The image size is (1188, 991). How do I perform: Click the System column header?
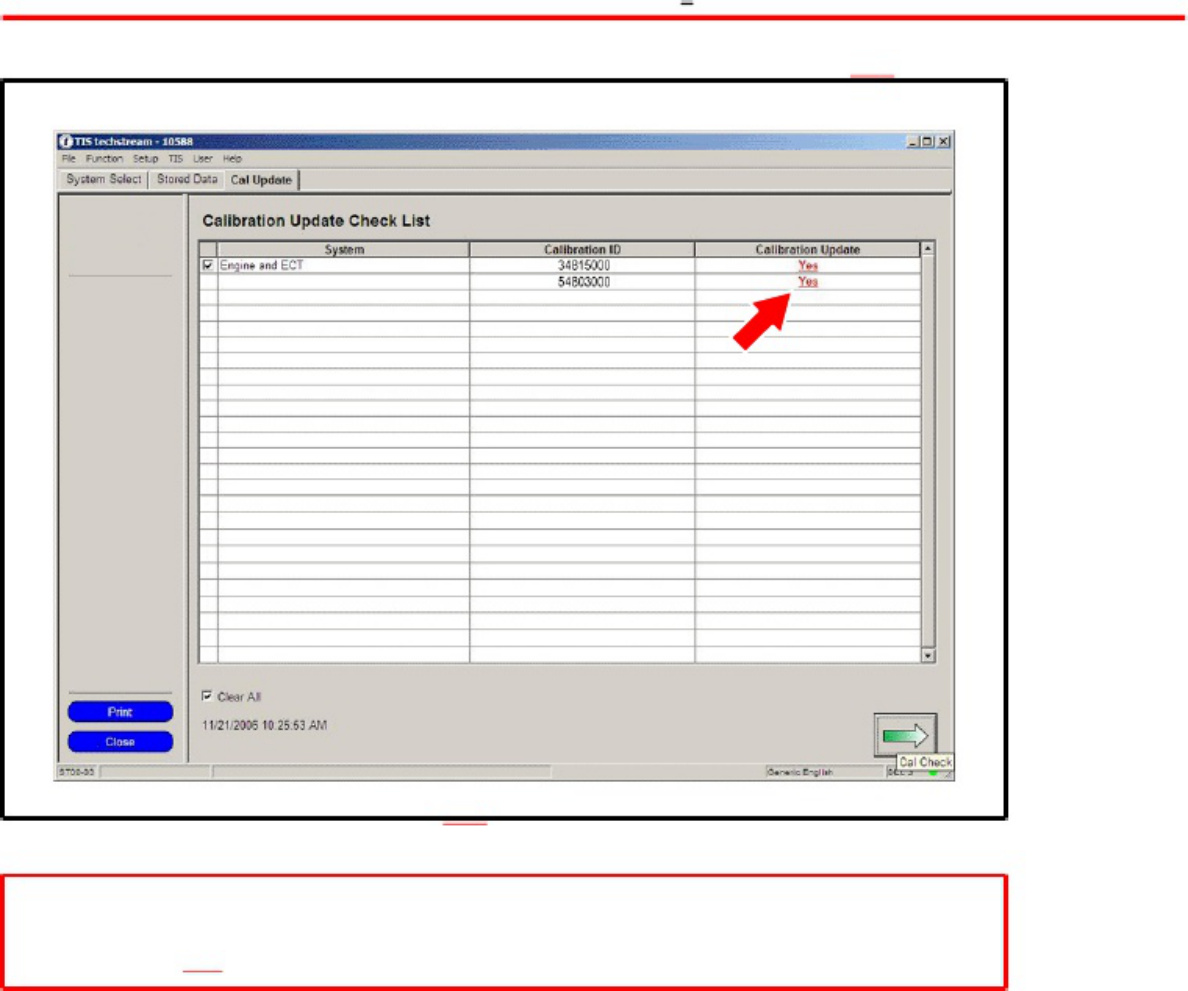point(344,249)
